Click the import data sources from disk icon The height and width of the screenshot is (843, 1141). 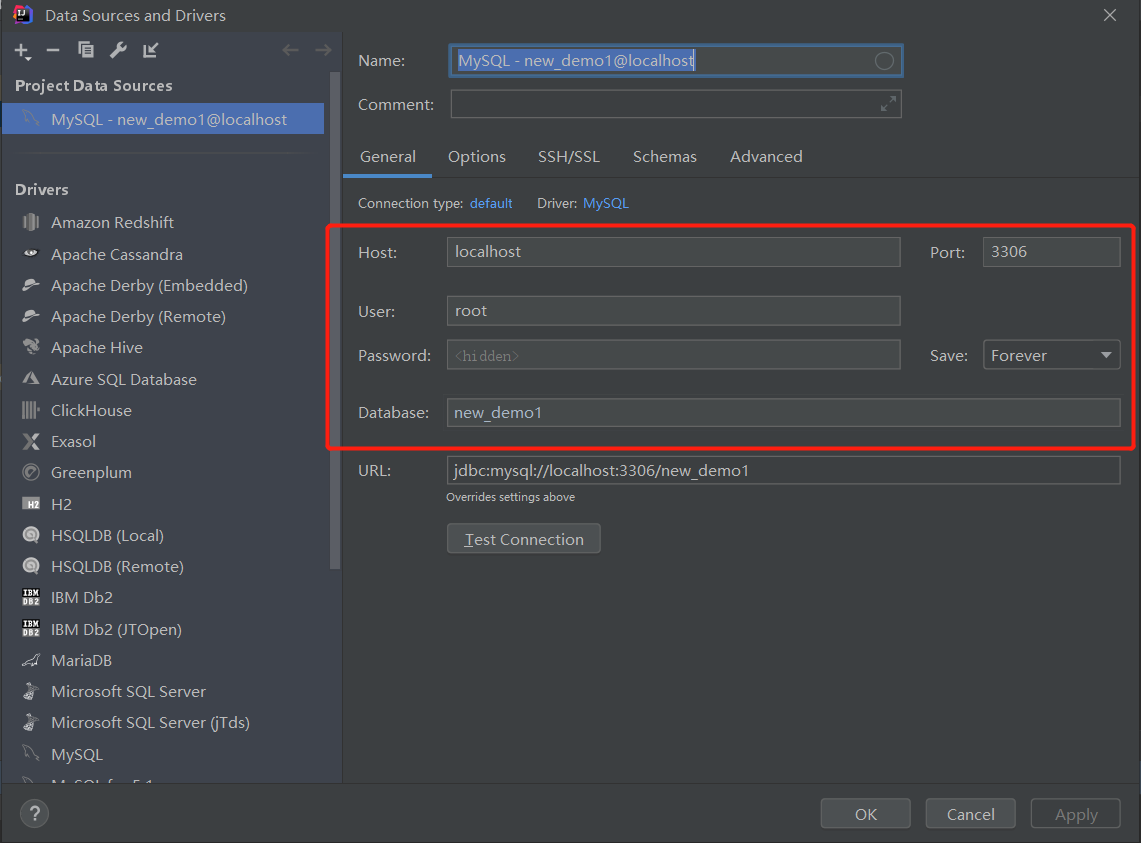[x=148, y=50]
